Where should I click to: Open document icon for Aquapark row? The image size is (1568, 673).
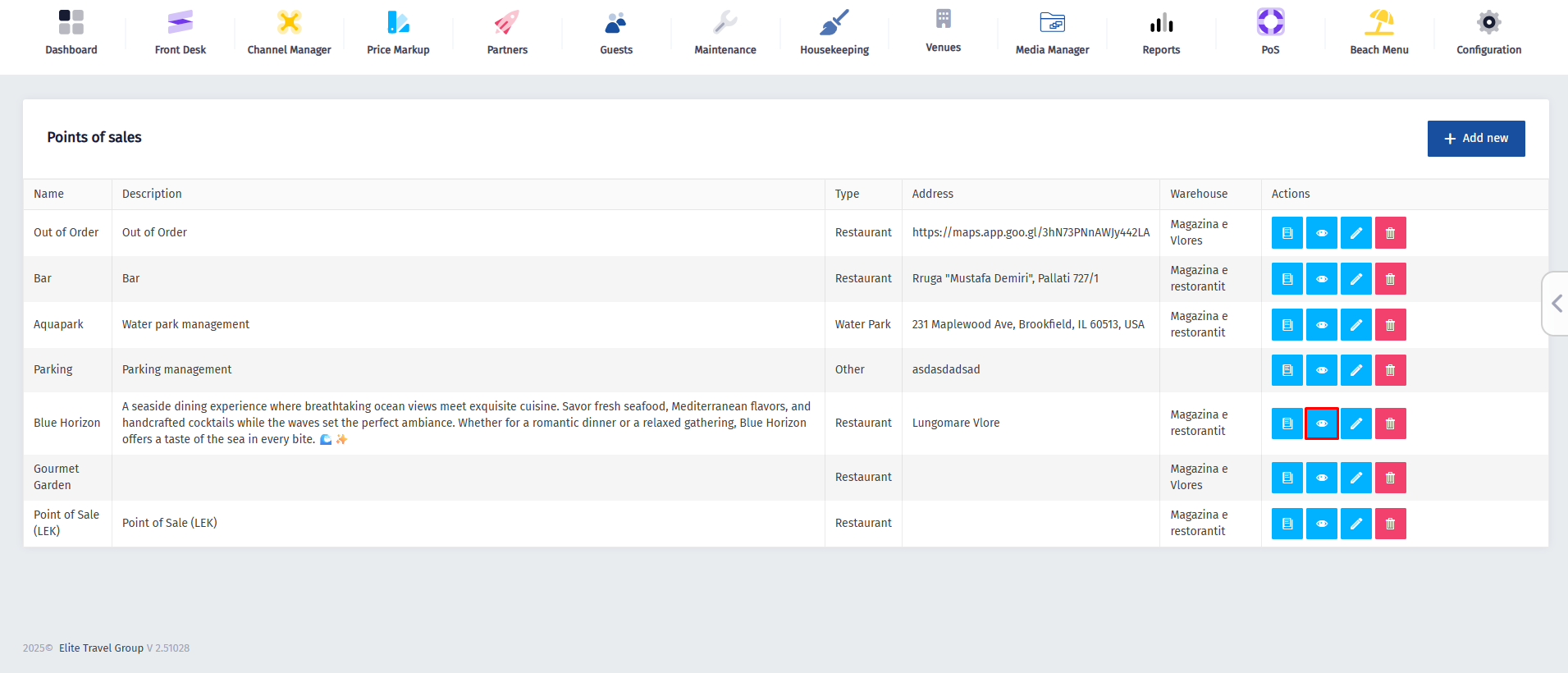(x=1287, y=325)
